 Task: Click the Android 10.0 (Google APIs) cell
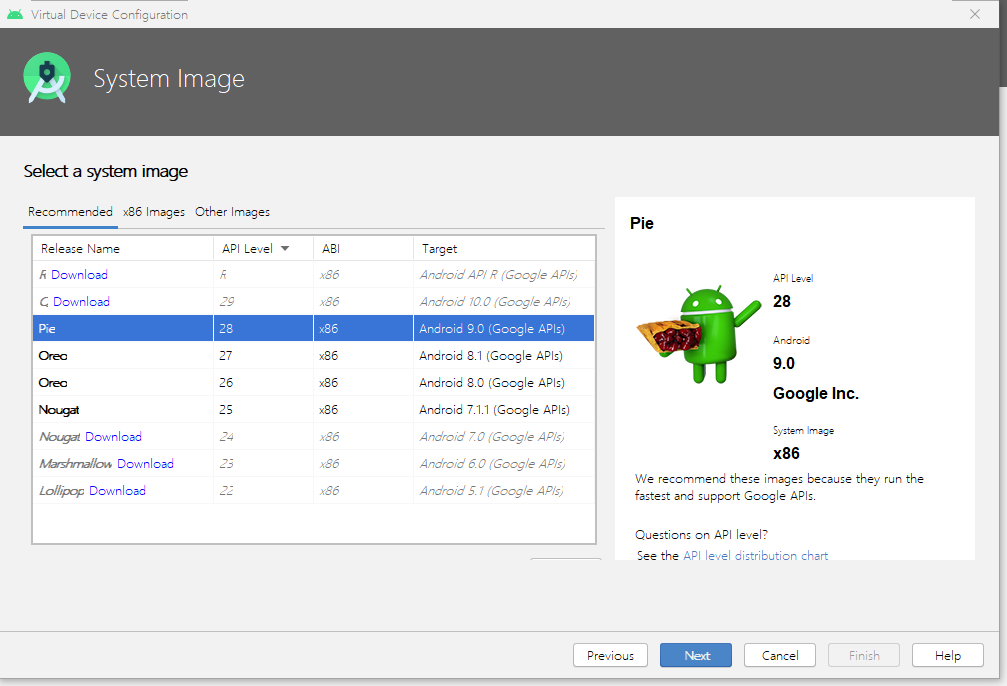(x=504, y=301)
